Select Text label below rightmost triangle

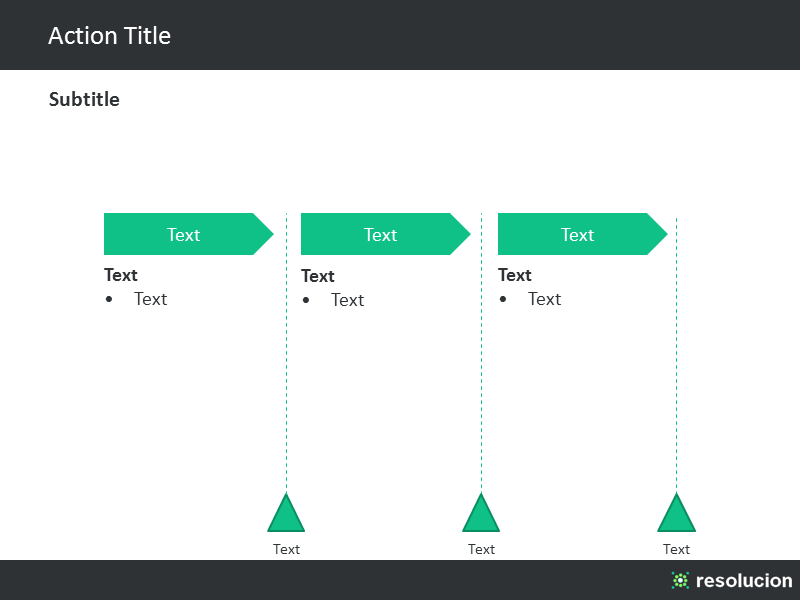(x=677, y=549)
